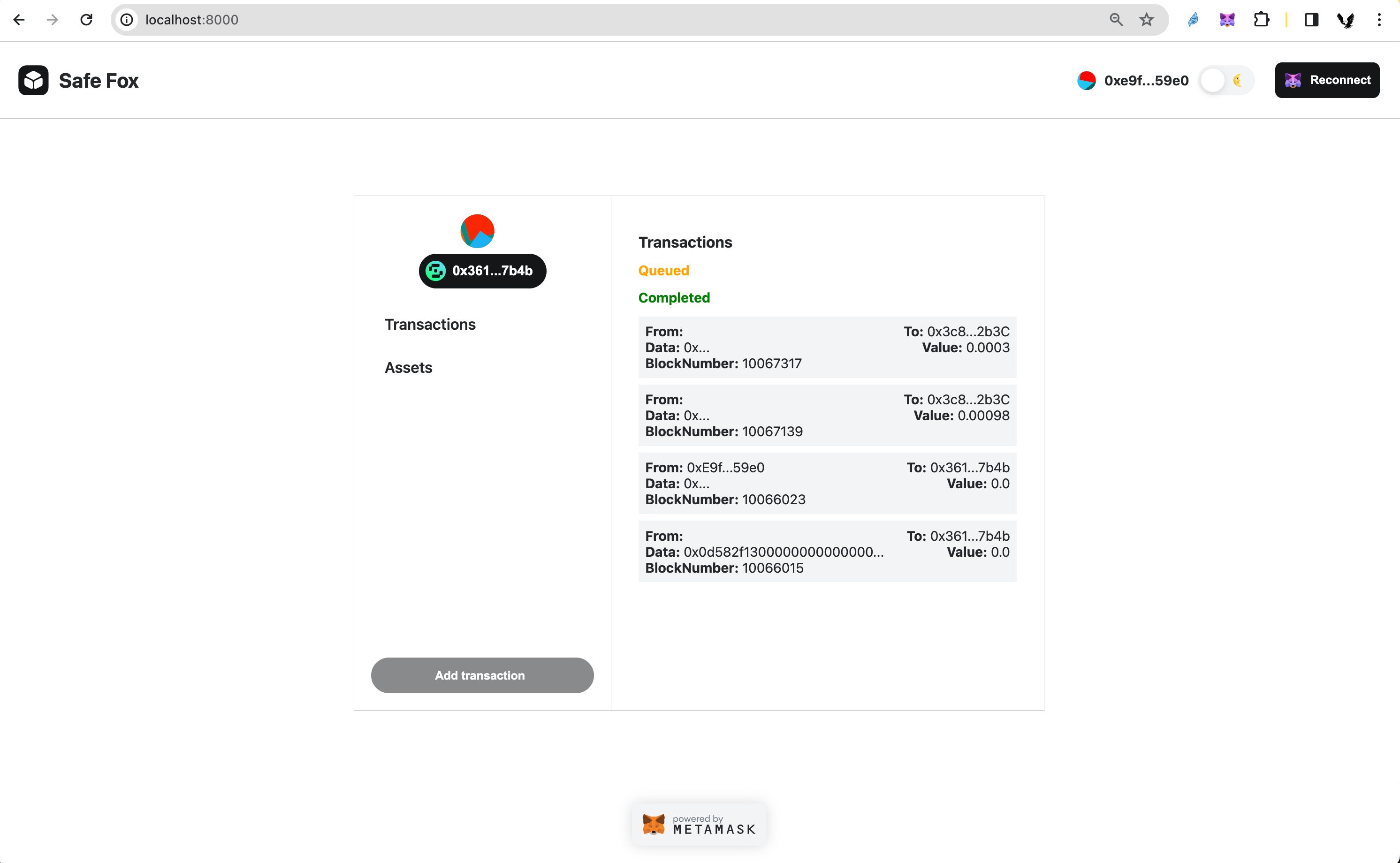Click the browser refresh icon
The height and width of the screenshot is (863, 1400).
(87, 19)
